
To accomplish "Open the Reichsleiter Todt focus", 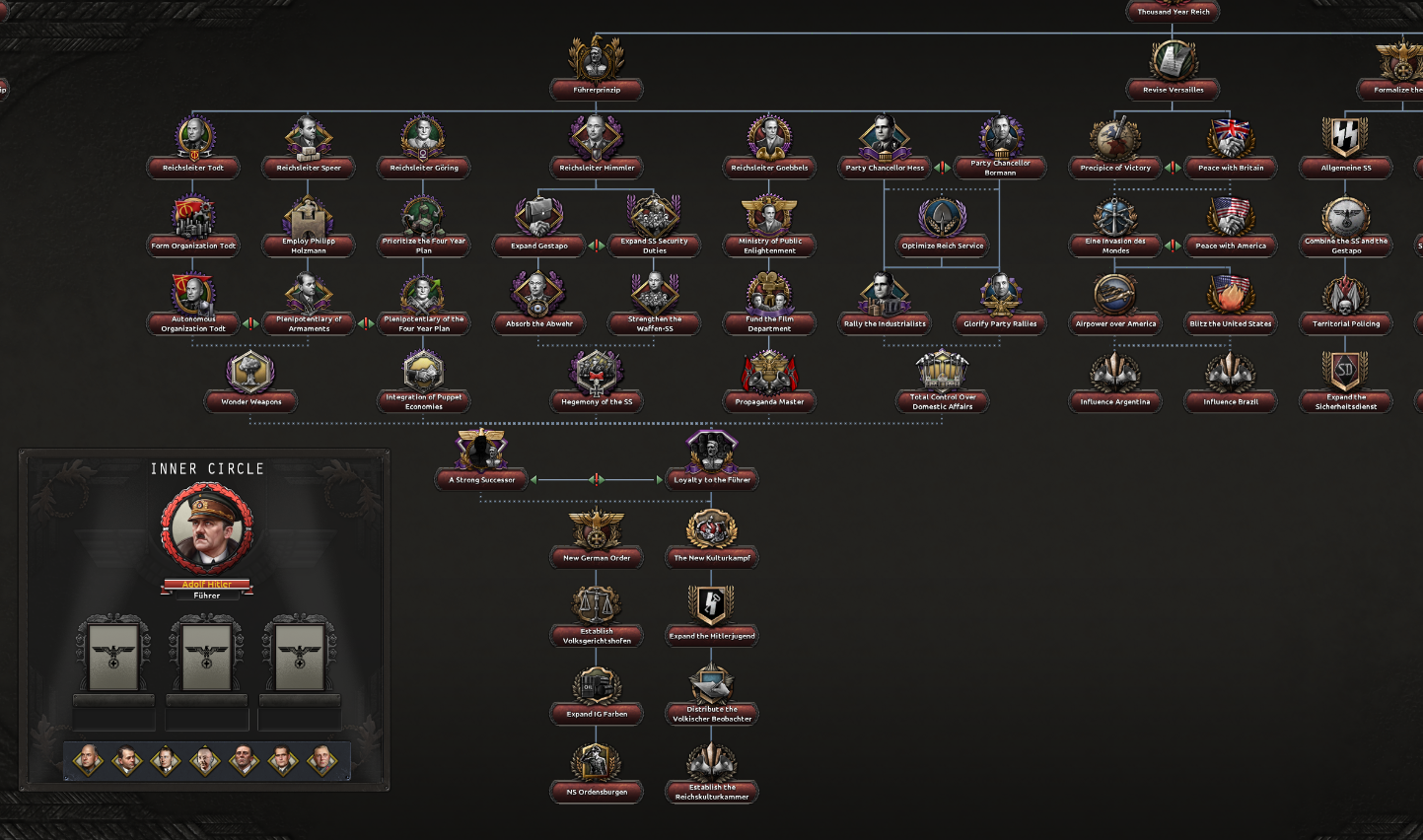I will [x=193, y=147].
